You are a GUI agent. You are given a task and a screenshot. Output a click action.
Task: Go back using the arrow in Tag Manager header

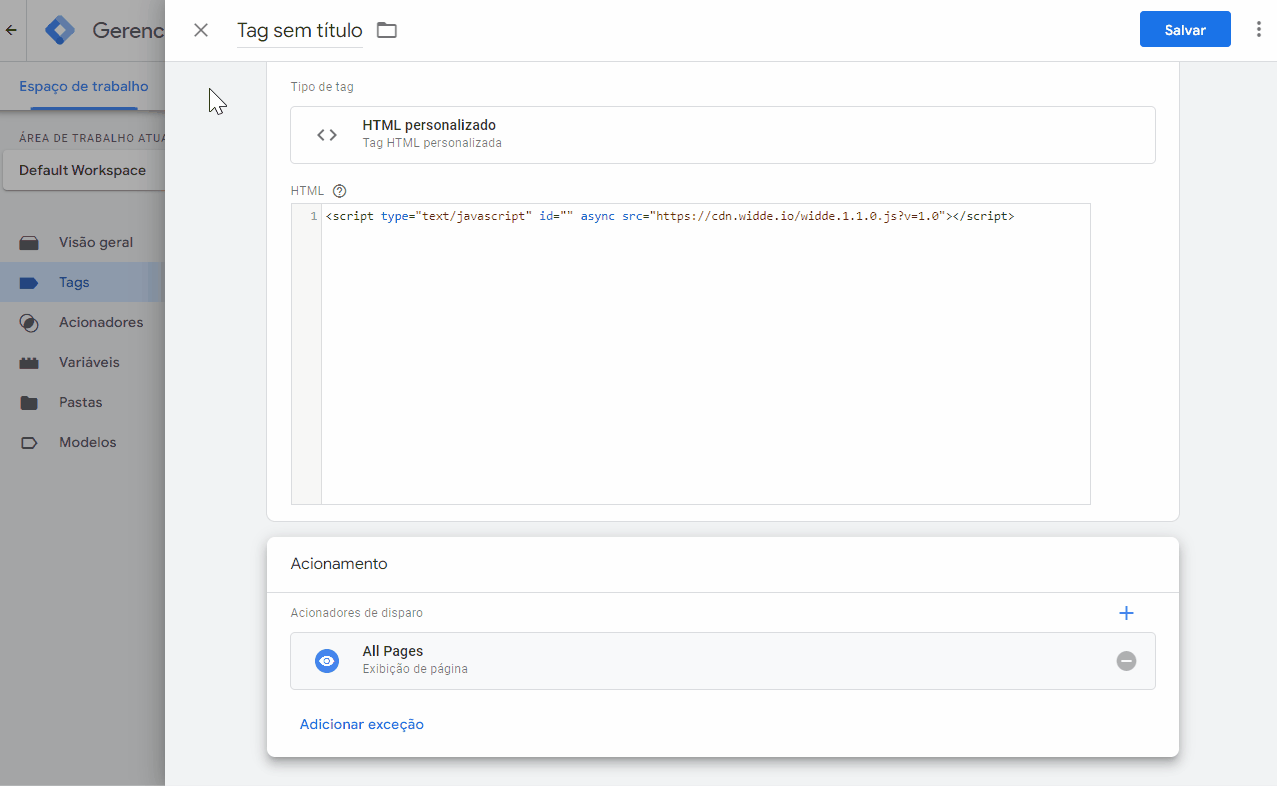[11, 30]
